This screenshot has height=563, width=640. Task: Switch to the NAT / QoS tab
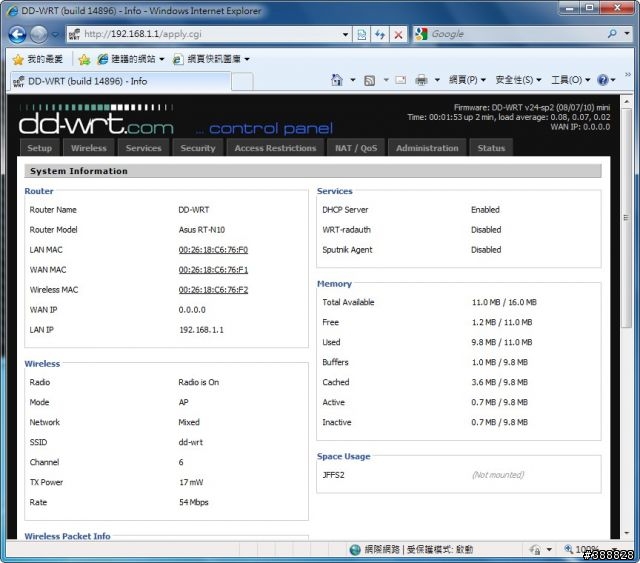(356, 148)
